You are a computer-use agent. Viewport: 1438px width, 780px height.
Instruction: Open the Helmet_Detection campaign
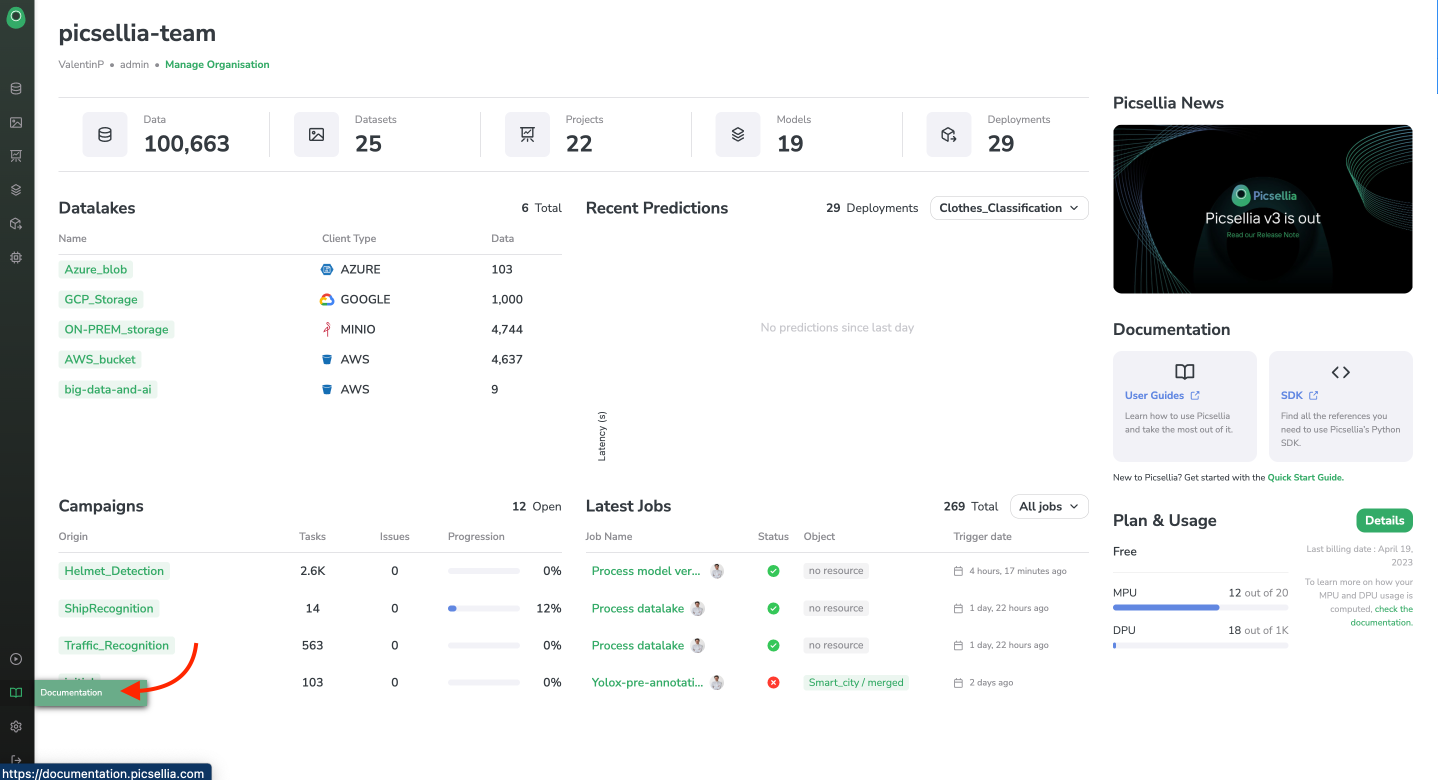coord(114,571)
